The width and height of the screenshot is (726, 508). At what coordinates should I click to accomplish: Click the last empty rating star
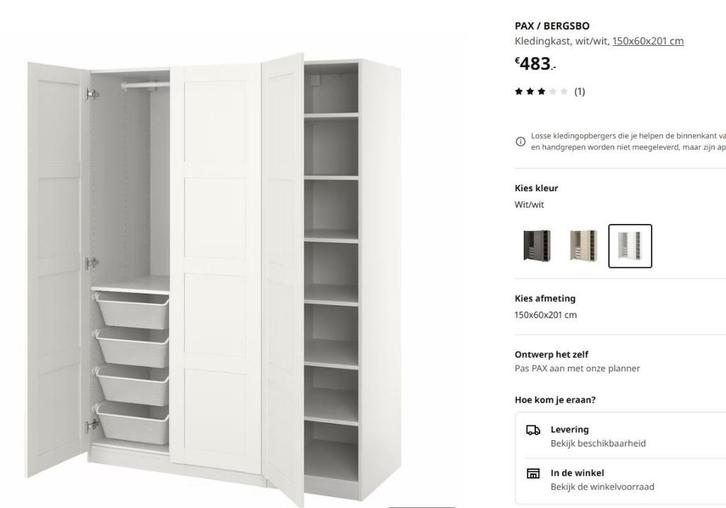click(563, 92)
